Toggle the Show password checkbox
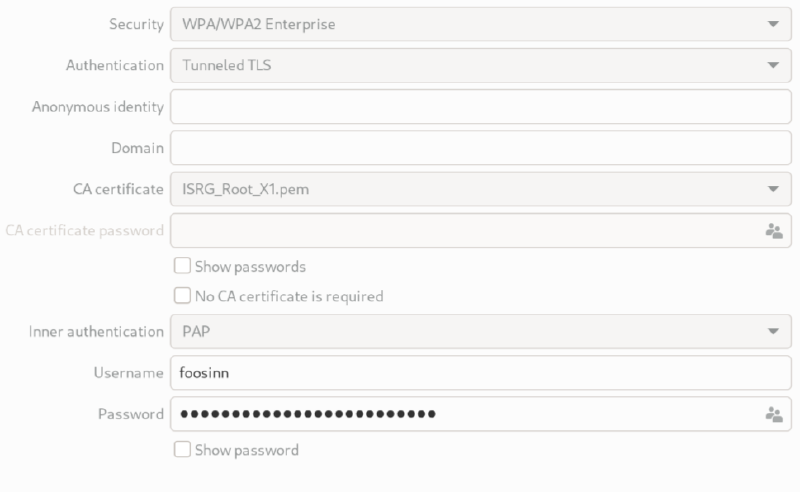 click(182, 450)
